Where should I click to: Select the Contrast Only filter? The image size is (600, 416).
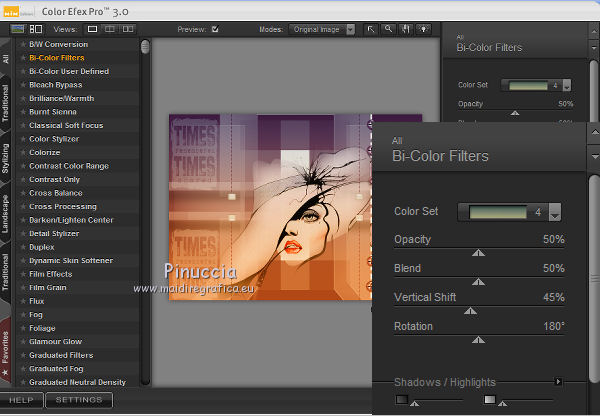(54, 179)
